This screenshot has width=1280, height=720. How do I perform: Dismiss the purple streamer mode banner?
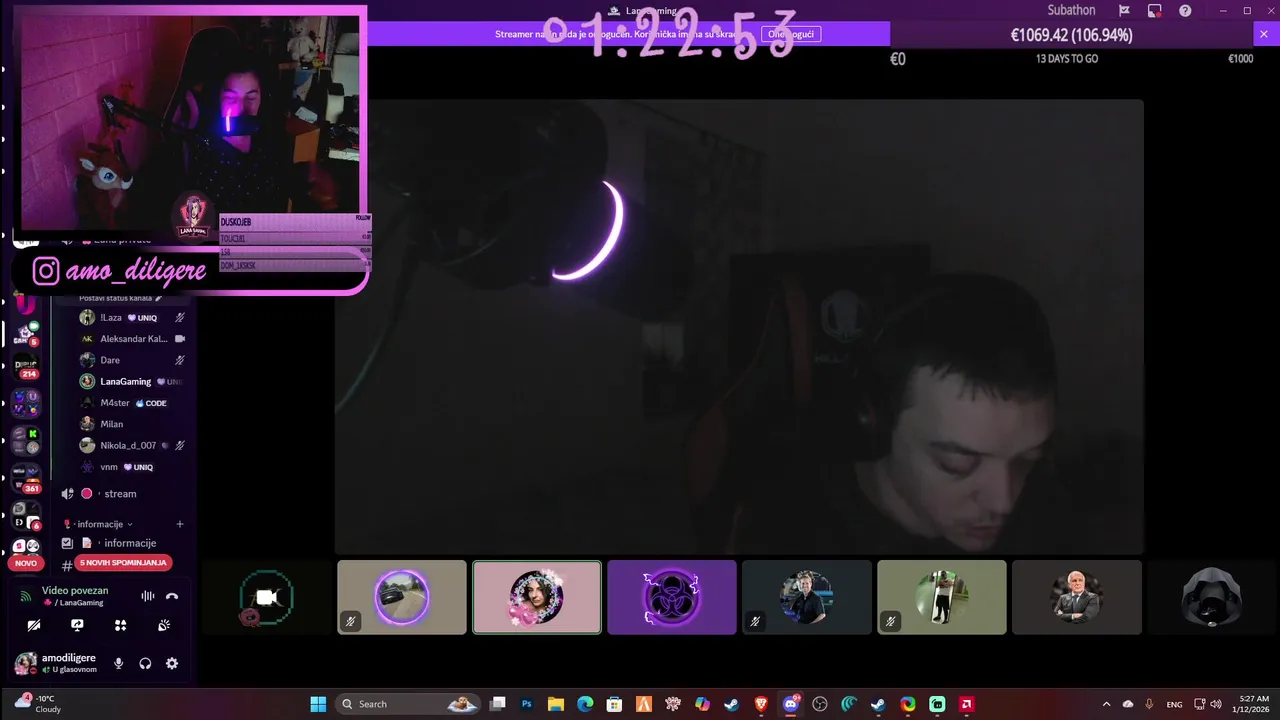tap(1263, 34)
